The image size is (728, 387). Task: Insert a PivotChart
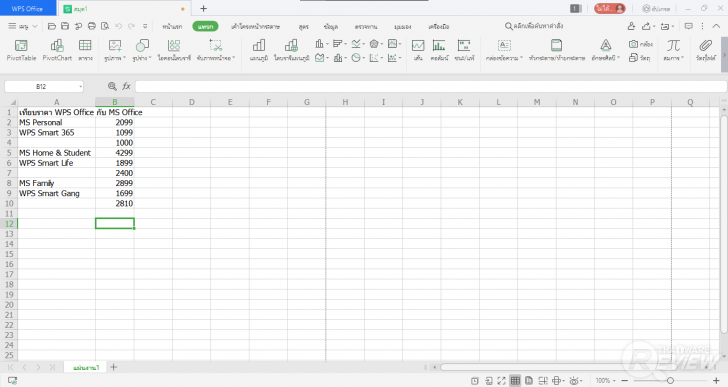57,50
